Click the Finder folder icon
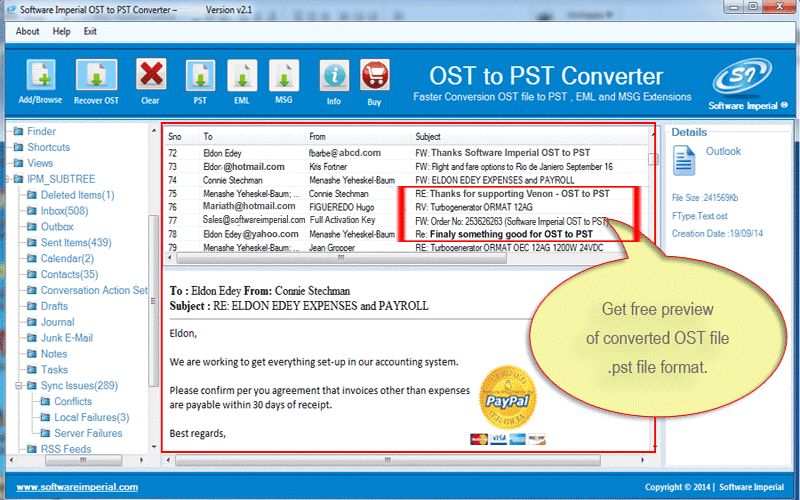The image size is (800, 500). [18, 131]
